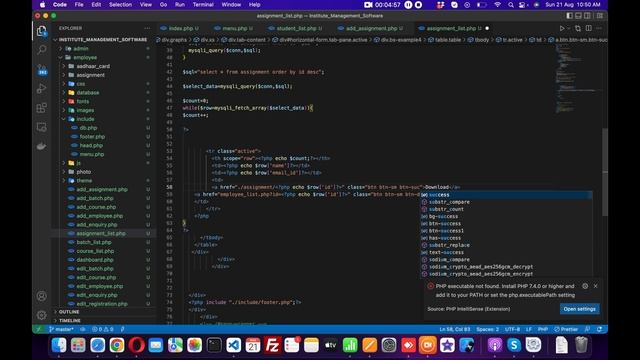The image size is (640, 360).
Task: Click the remote window indicator in status bar
Action: coord(38,329)
